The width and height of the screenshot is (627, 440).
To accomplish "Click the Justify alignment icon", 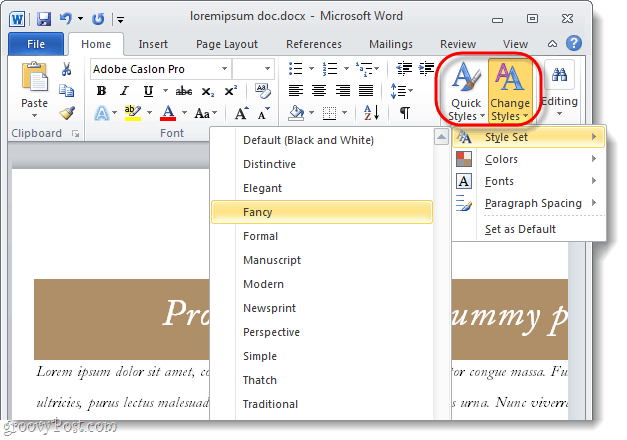I will click(366, 91).
